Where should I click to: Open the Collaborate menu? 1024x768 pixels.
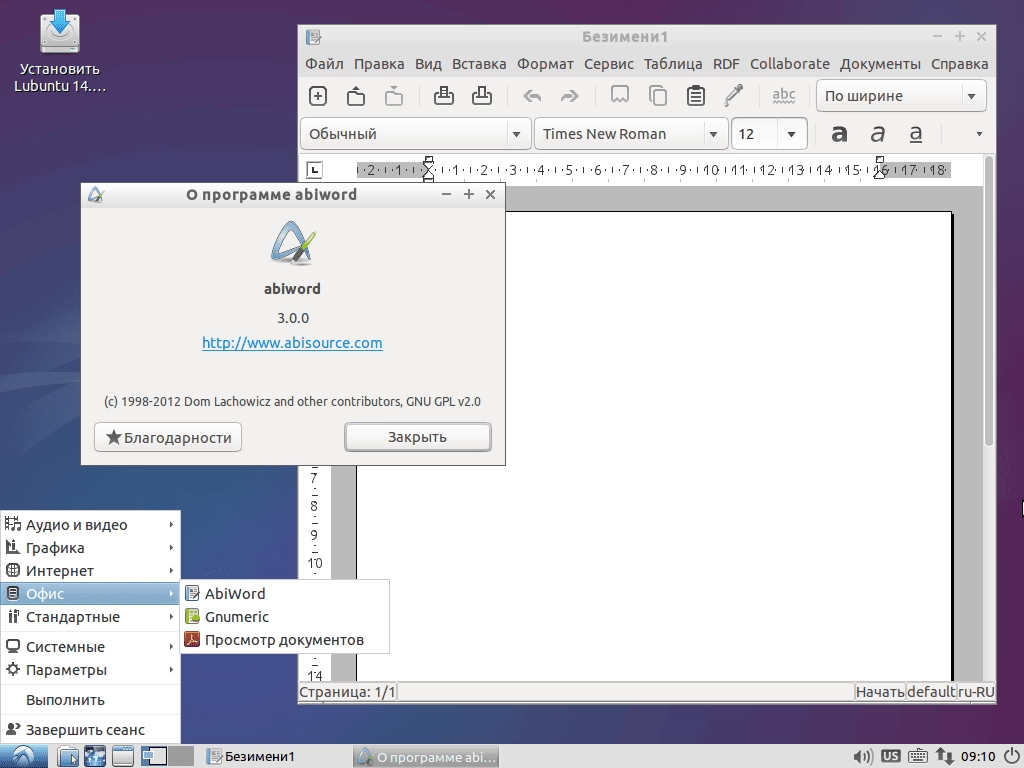(x=790, y=64)
